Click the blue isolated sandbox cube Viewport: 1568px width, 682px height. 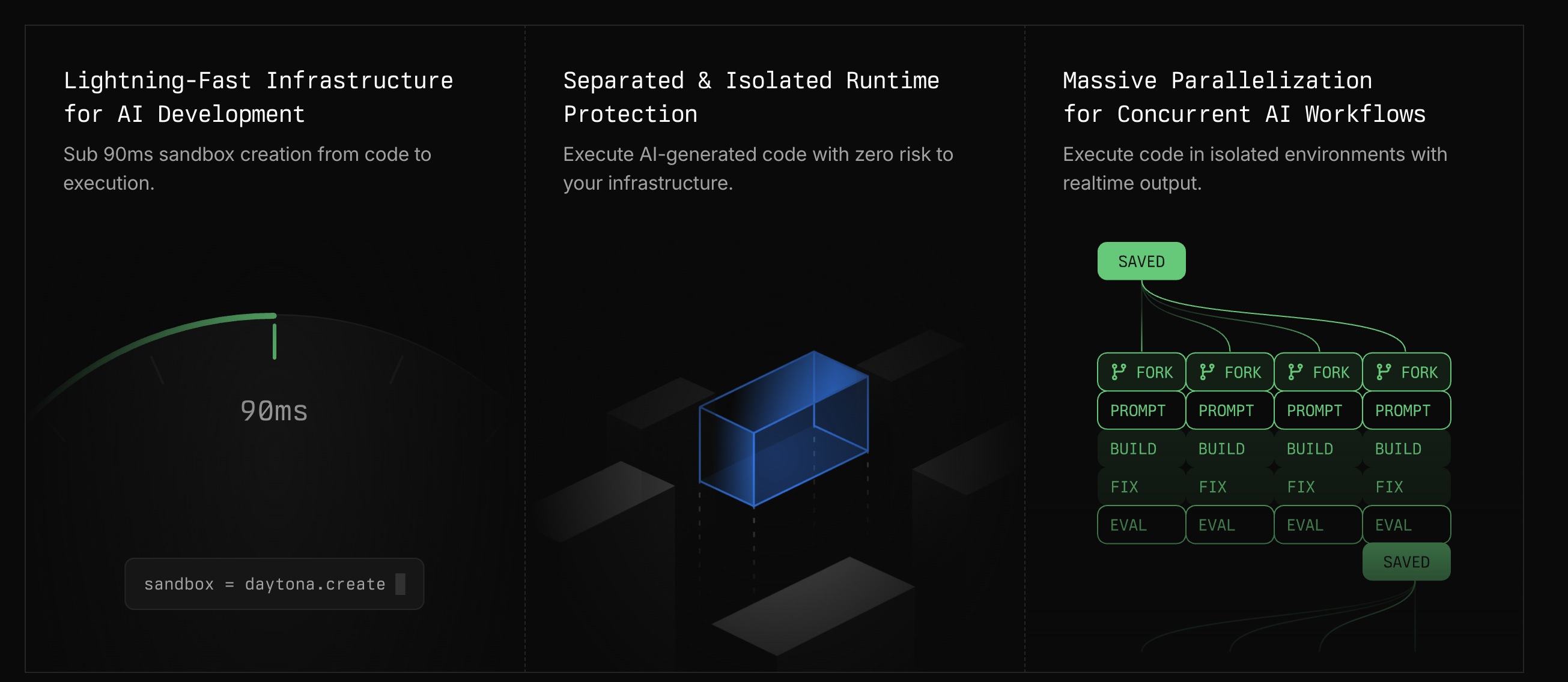click(784, 429)
